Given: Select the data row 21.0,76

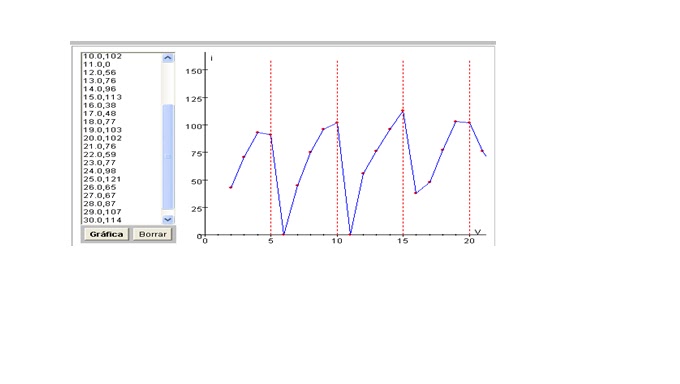Looking at the screenshot, I should point(99,147).
